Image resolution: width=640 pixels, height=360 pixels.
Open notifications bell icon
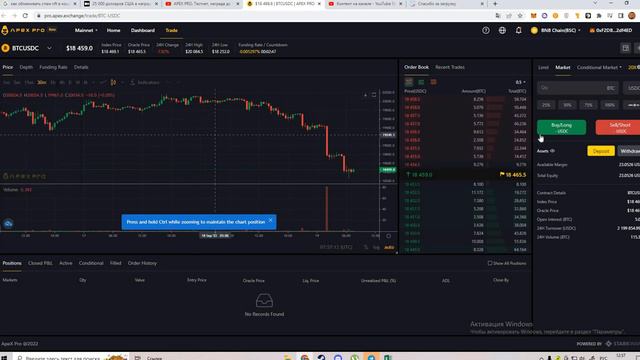coord(518,30)
